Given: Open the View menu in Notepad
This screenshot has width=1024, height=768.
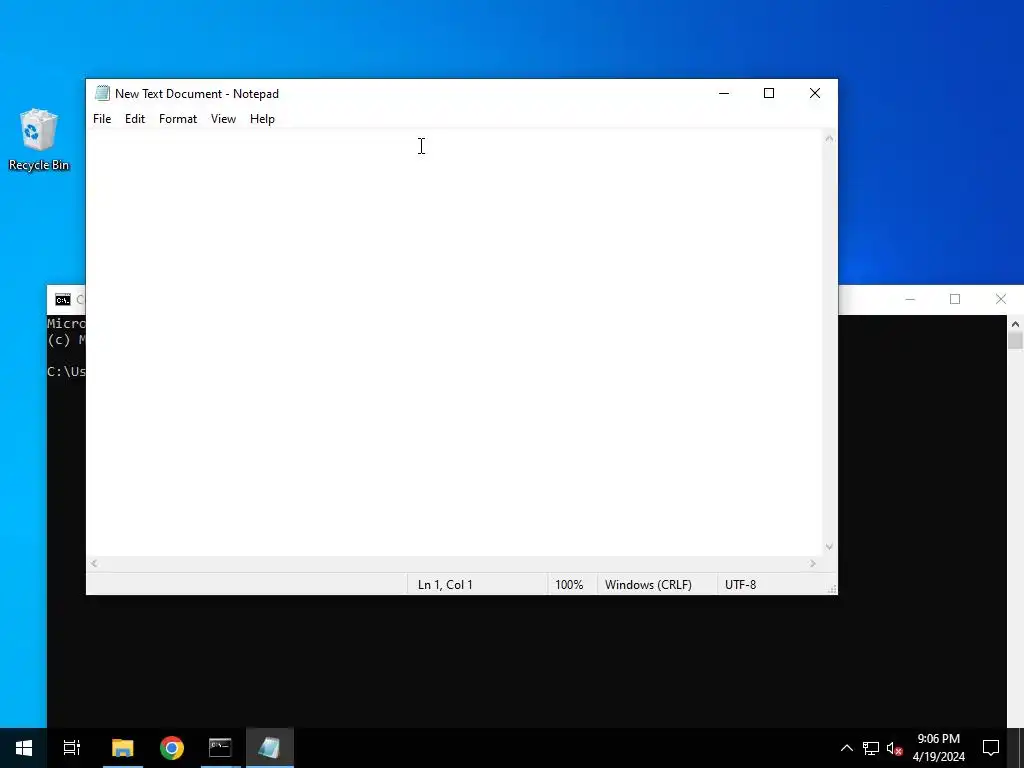Looking at the screenshot, I should [223, 119].
